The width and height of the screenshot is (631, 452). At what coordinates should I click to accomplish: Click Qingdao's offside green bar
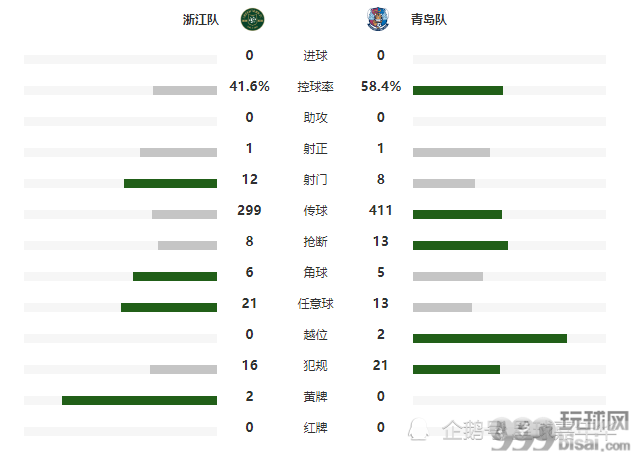point(490,338)
